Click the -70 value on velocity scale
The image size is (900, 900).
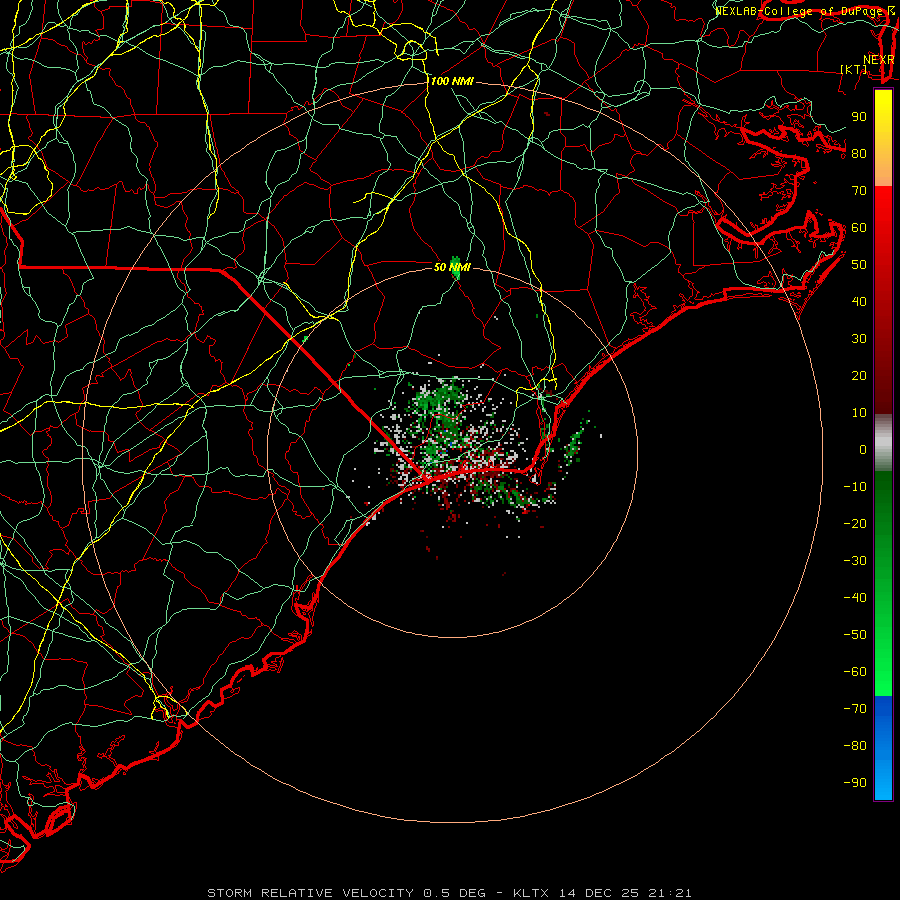(x=855, y=708)
